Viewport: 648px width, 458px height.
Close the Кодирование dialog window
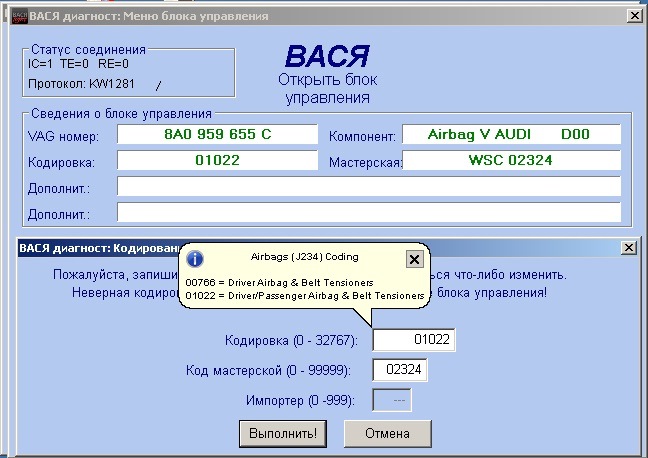628,248
